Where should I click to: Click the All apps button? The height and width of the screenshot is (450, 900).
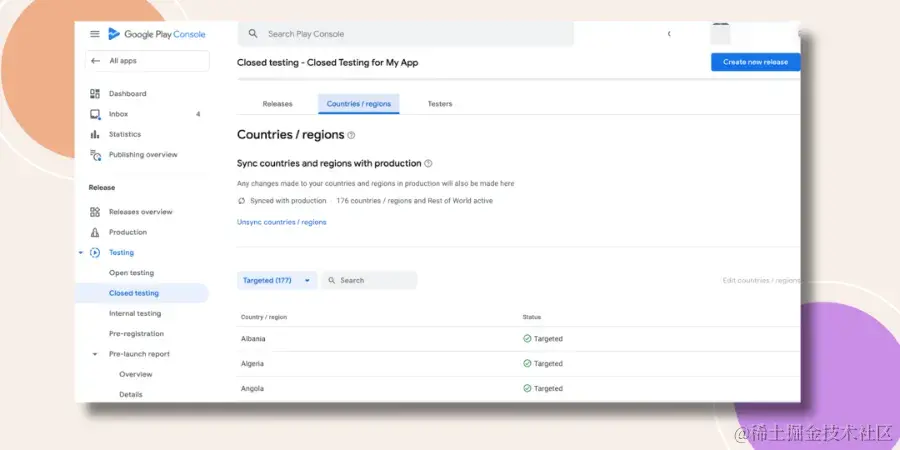[x=147, y=61]
